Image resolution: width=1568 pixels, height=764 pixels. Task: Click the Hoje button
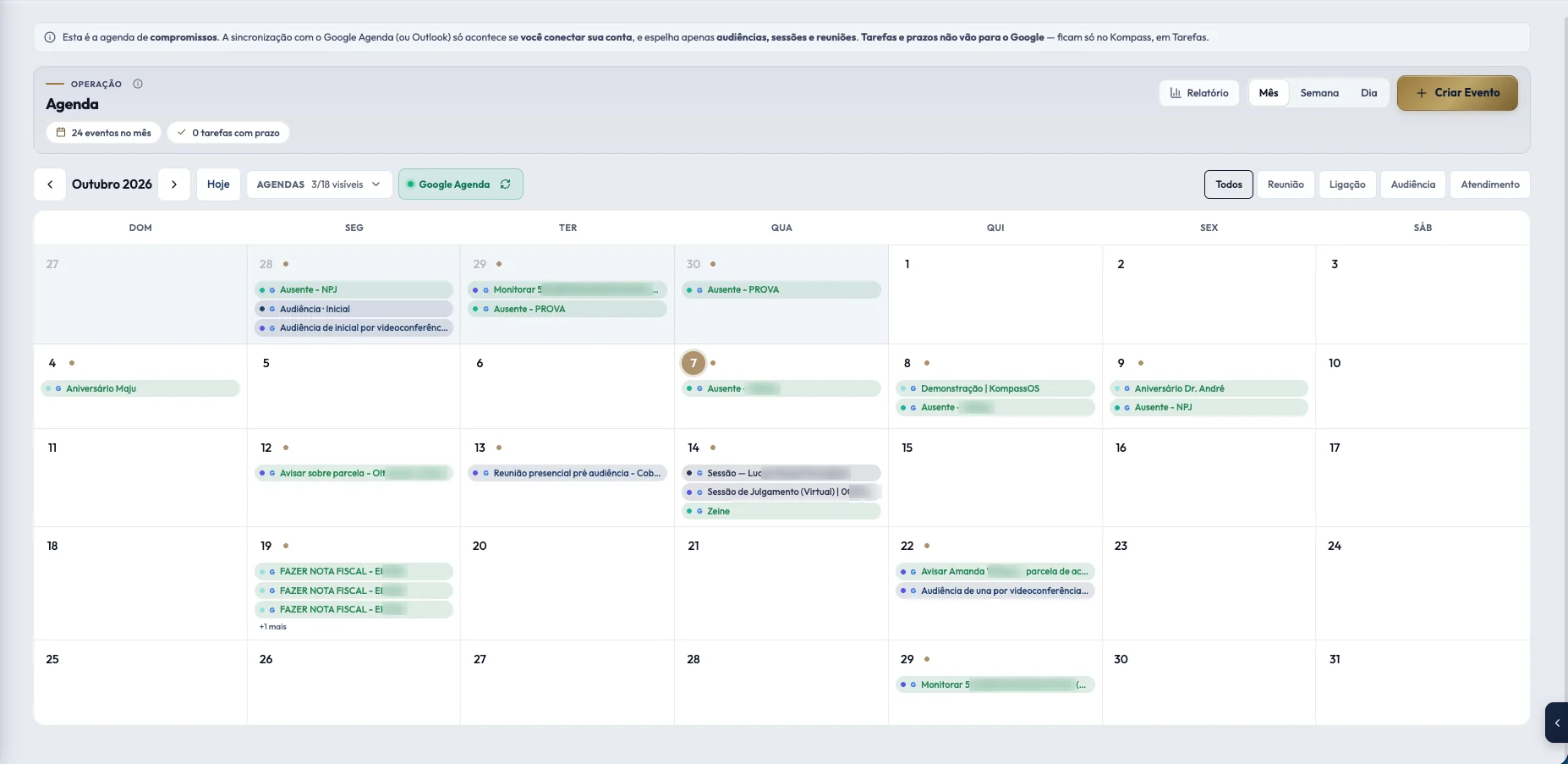218,184
